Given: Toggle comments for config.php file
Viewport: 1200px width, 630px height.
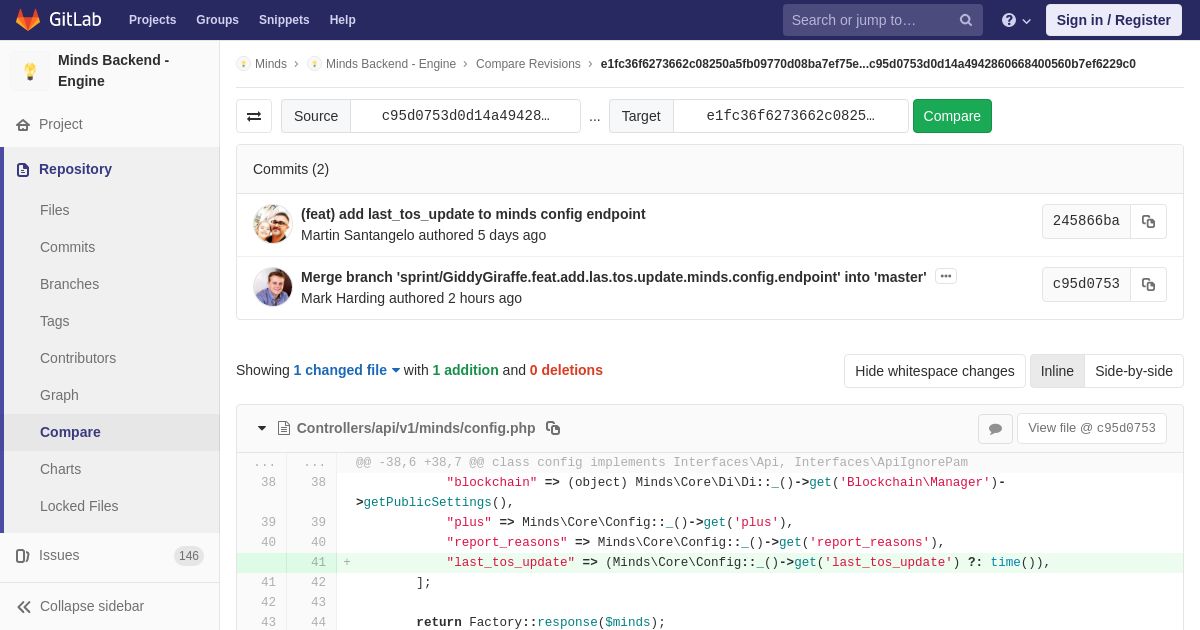Looking at the screenshot, I should click(995, 429).
